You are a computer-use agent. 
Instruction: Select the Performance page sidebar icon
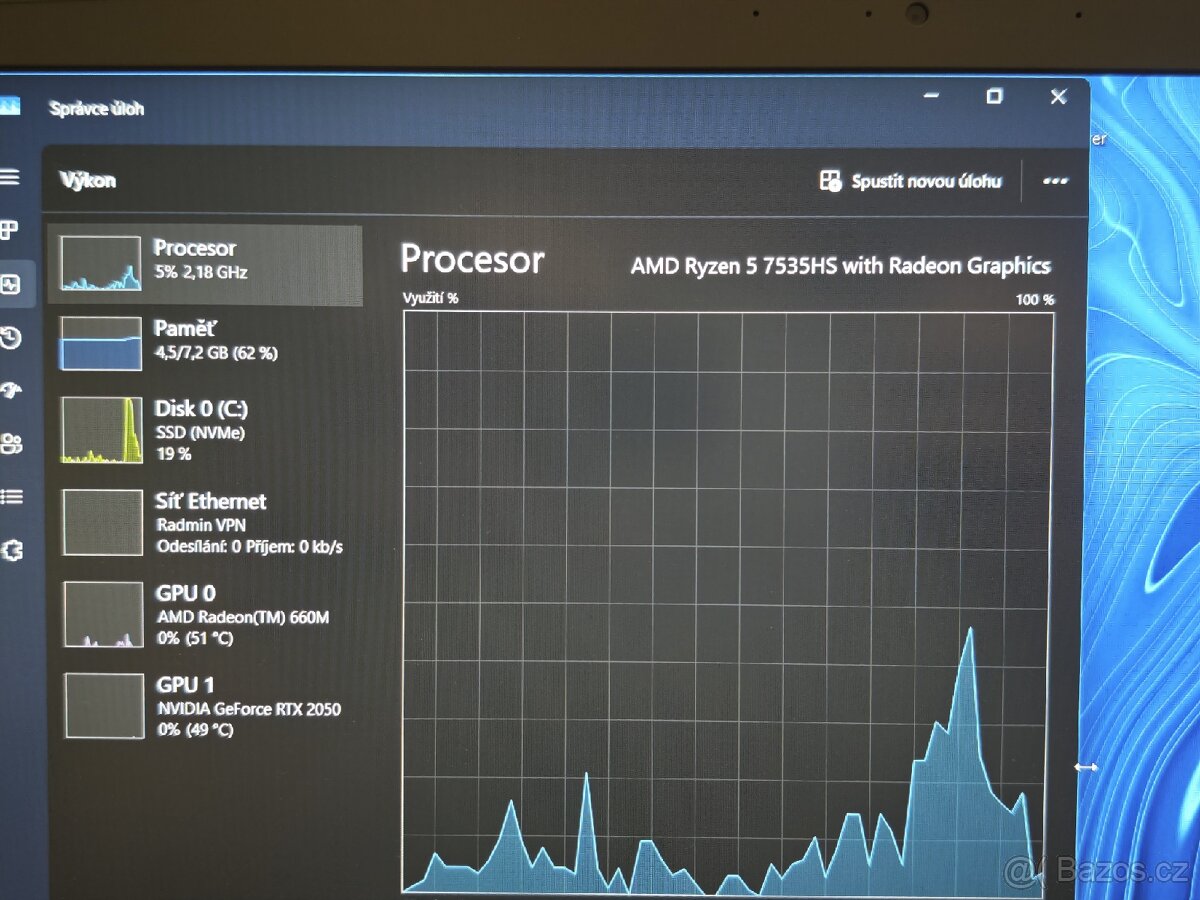11,285
